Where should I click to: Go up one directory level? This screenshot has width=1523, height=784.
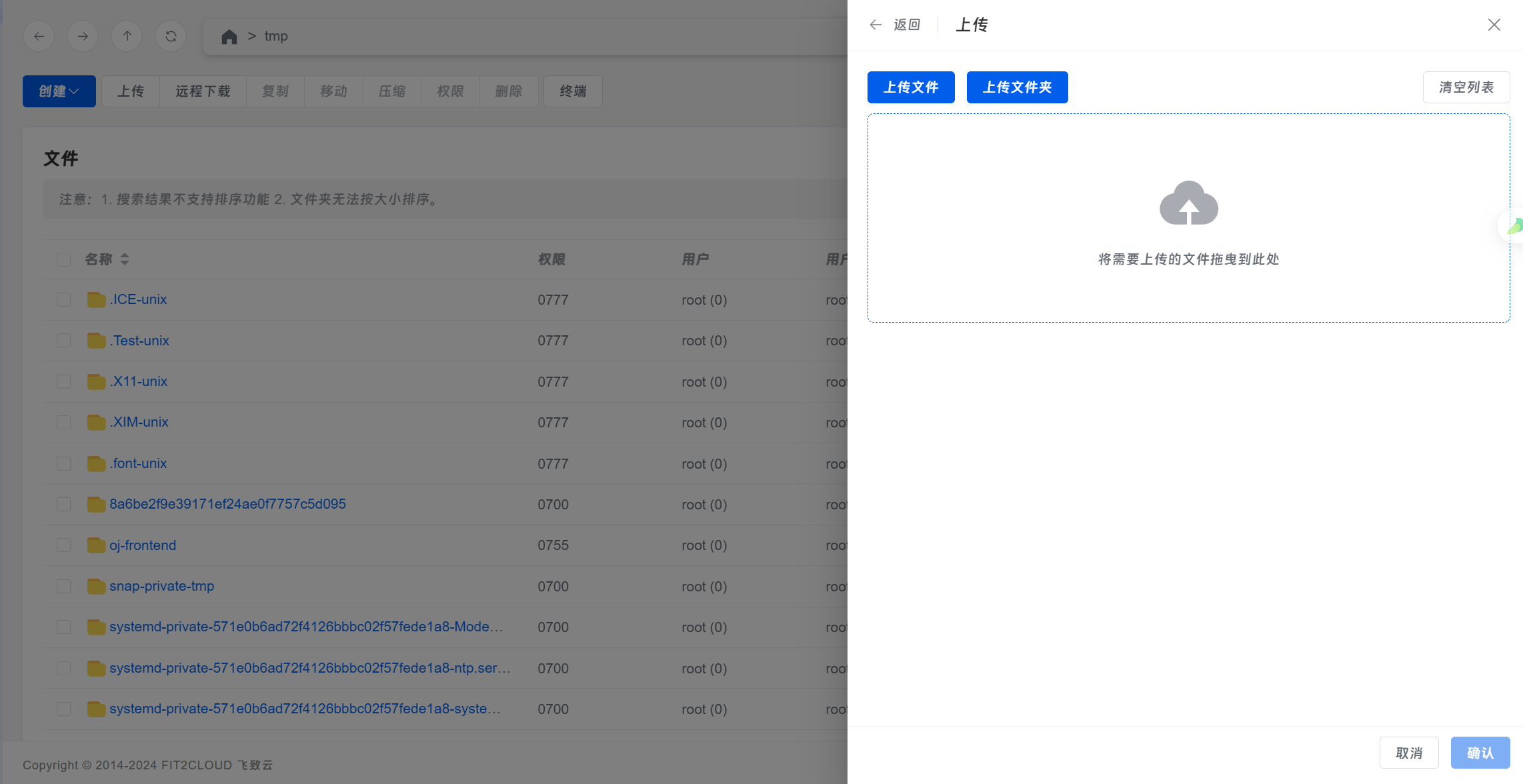(127, 36)
